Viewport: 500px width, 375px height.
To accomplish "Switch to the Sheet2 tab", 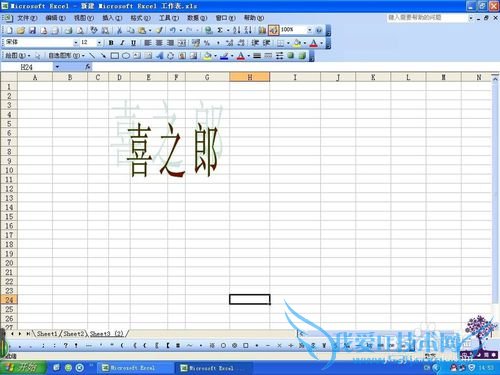I will point(74,333).
